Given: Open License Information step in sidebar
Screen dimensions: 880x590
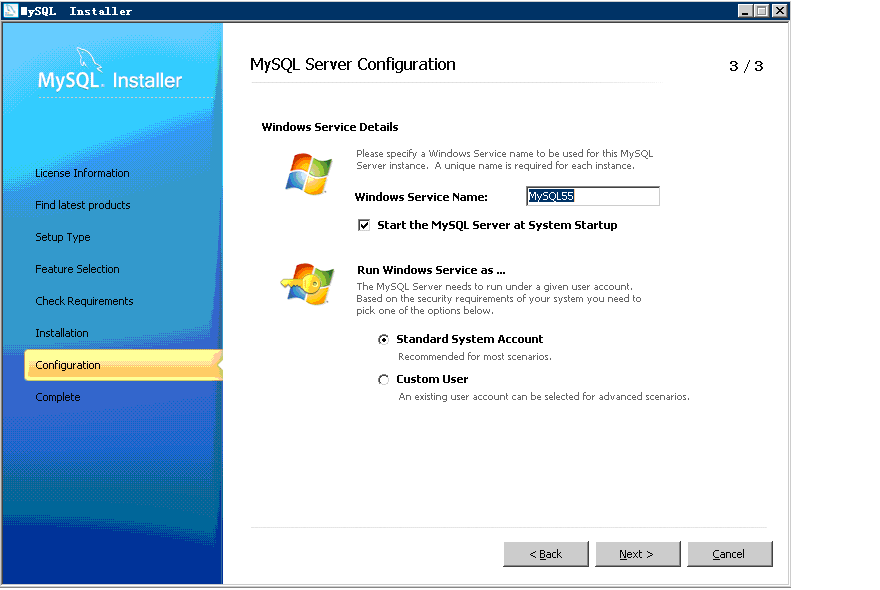Looking at the screenshot, I should pos(82,173).
